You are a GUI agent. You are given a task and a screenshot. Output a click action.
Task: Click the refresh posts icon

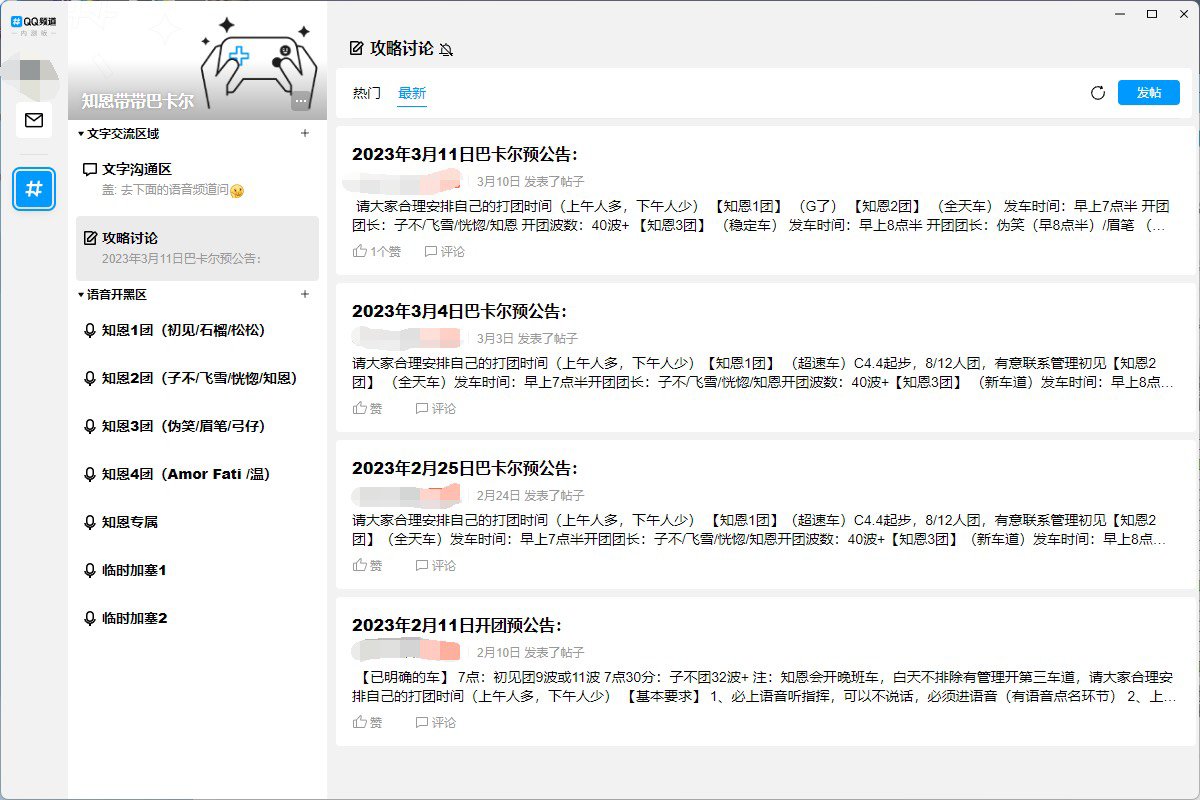click(x=1097, y=93)
